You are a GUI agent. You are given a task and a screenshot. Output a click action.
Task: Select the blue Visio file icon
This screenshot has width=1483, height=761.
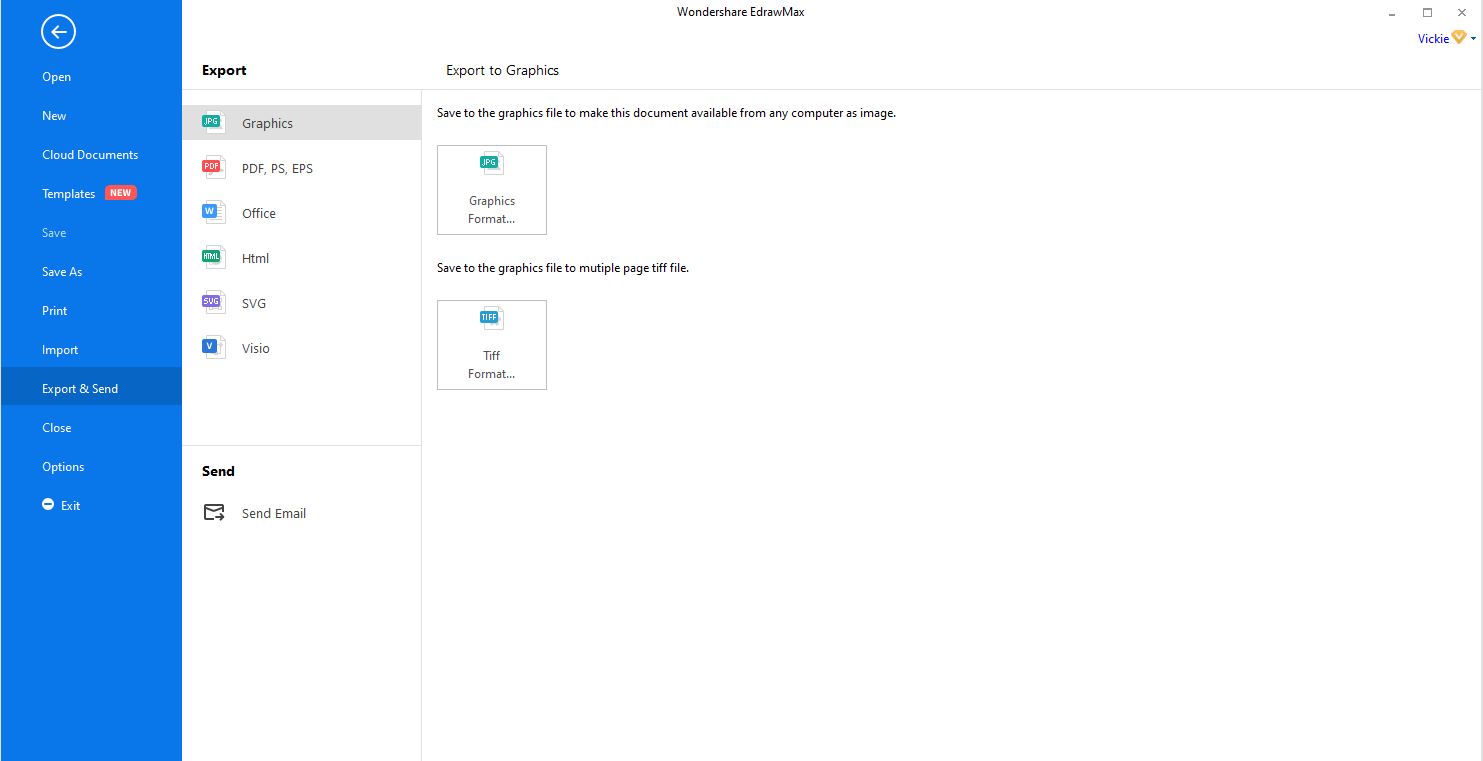(x=213, y=348)
